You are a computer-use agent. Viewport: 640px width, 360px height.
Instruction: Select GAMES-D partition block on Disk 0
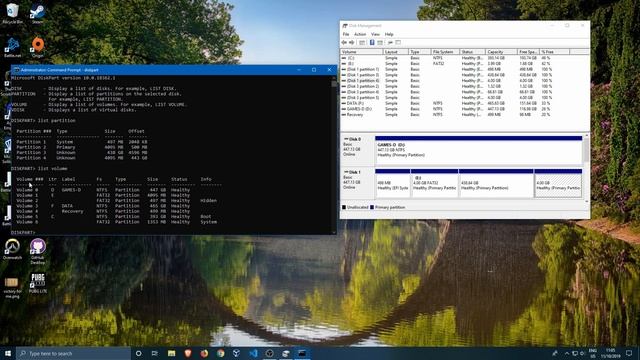(478, 150)
